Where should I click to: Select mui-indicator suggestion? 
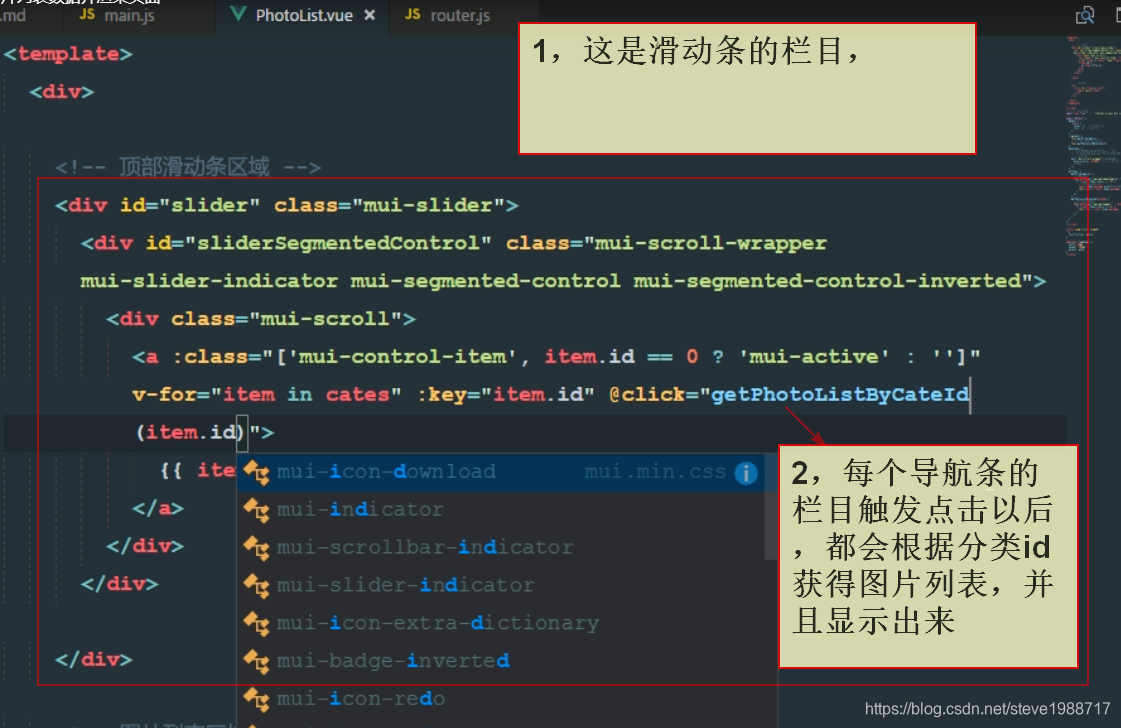coord(500,510)
